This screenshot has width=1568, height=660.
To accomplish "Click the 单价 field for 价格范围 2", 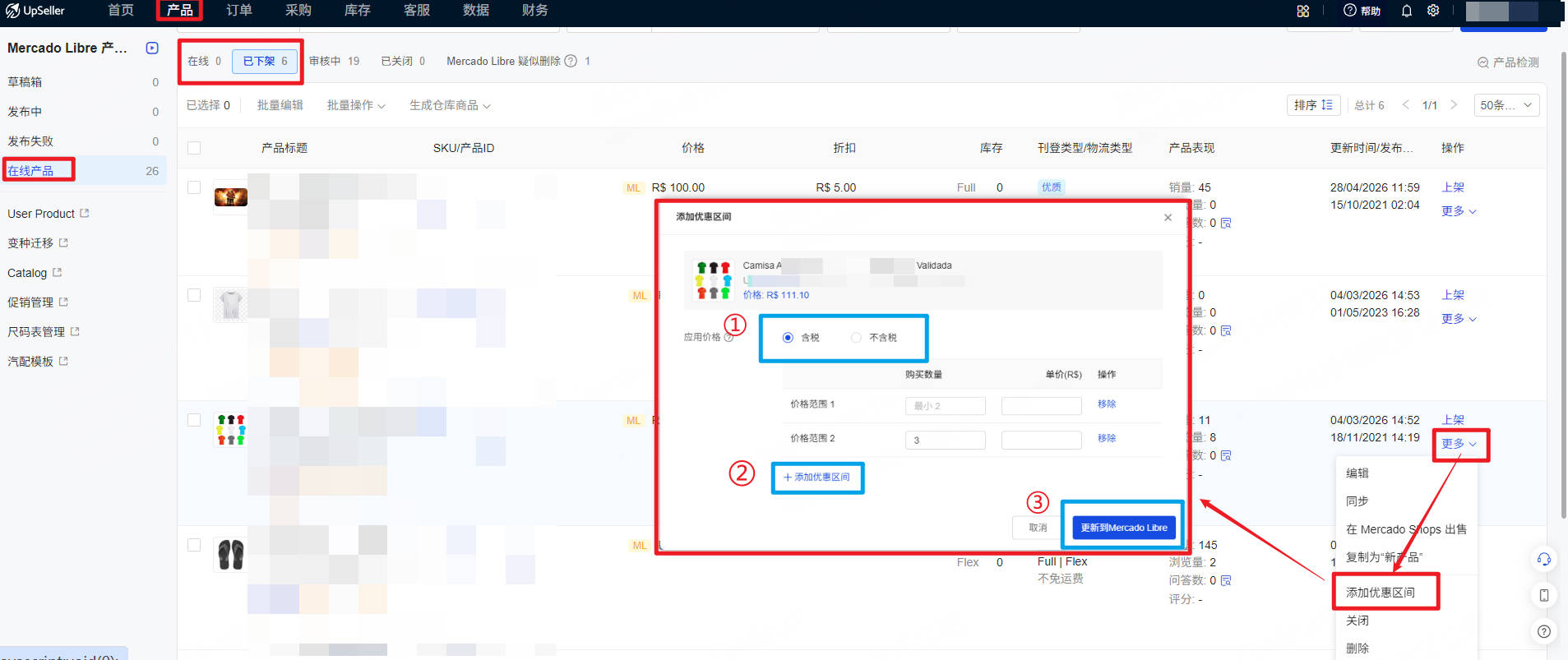I will coord(1041,441).
